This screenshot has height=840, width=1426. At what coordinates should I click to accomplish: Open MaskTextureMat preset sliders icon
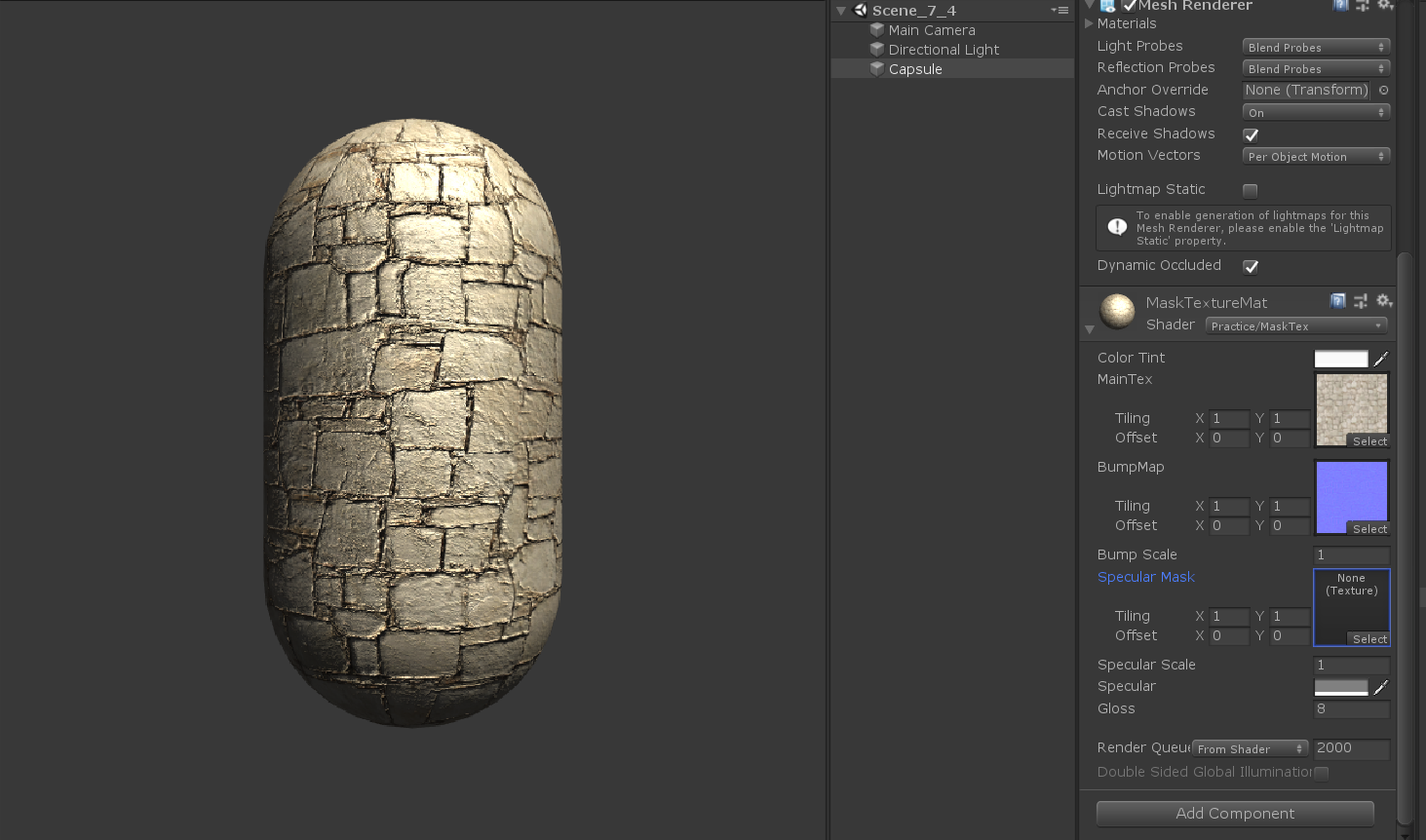(x=1361, y=300)
